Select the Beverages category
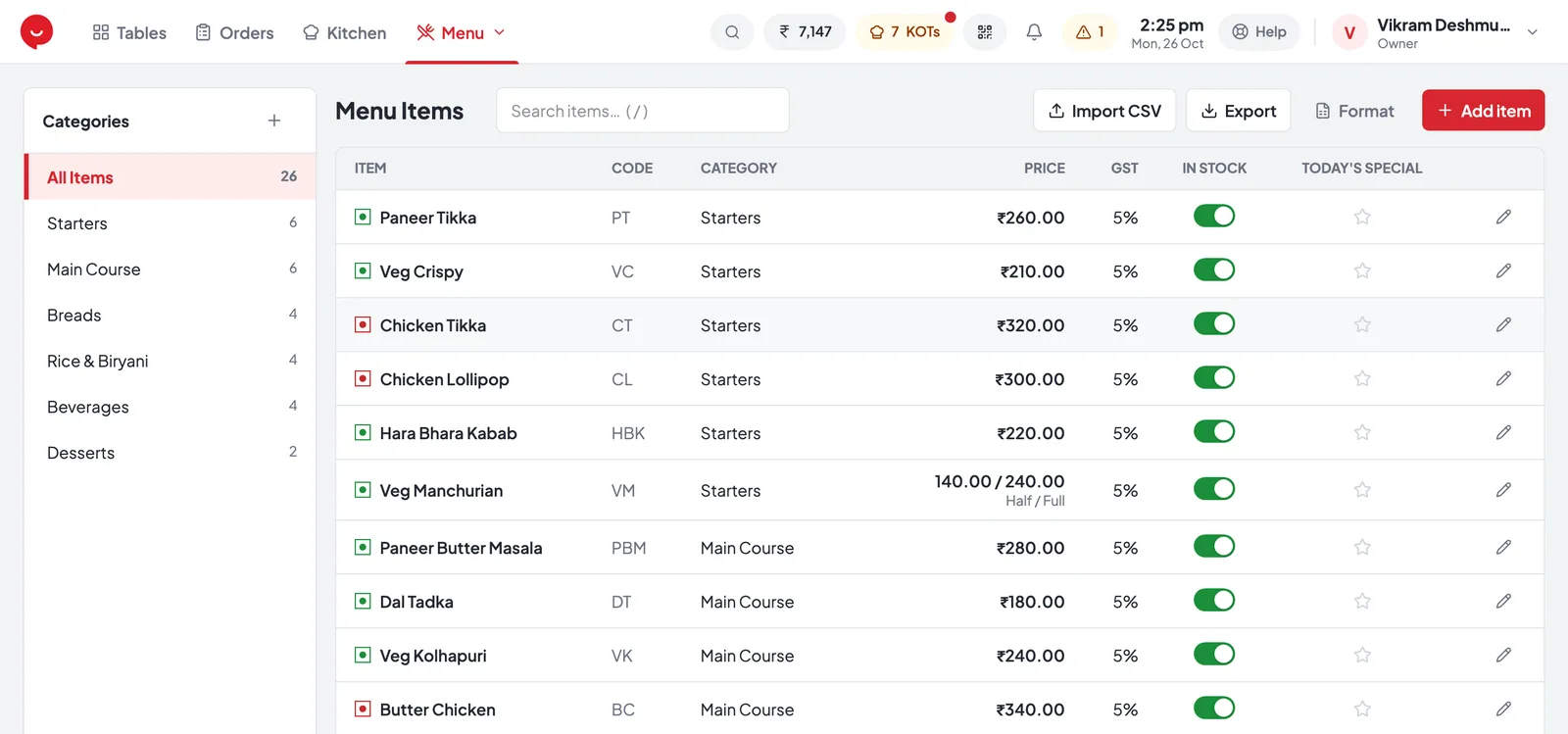 click(171, 407)
